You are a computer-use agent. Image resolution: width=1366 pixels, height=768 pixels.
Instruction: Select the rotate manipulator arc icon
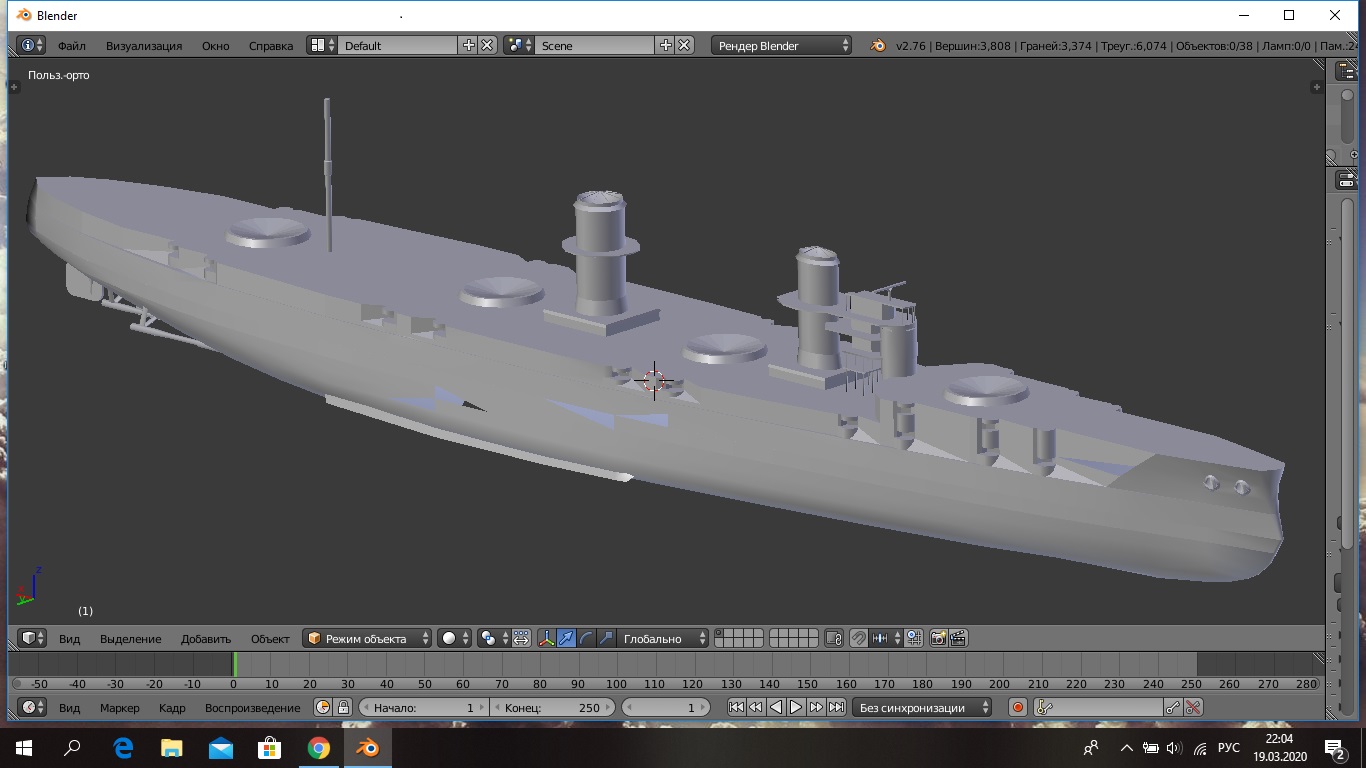pyautogui.click(x=586, y=638)
